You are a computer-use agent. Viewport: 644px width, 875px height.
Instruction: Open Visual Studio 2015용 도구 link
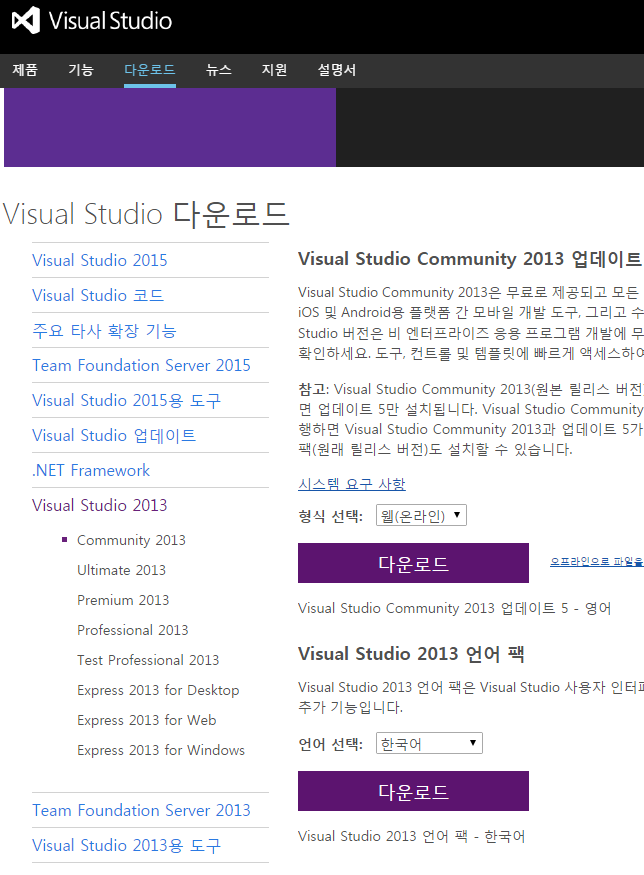point(127,401)
